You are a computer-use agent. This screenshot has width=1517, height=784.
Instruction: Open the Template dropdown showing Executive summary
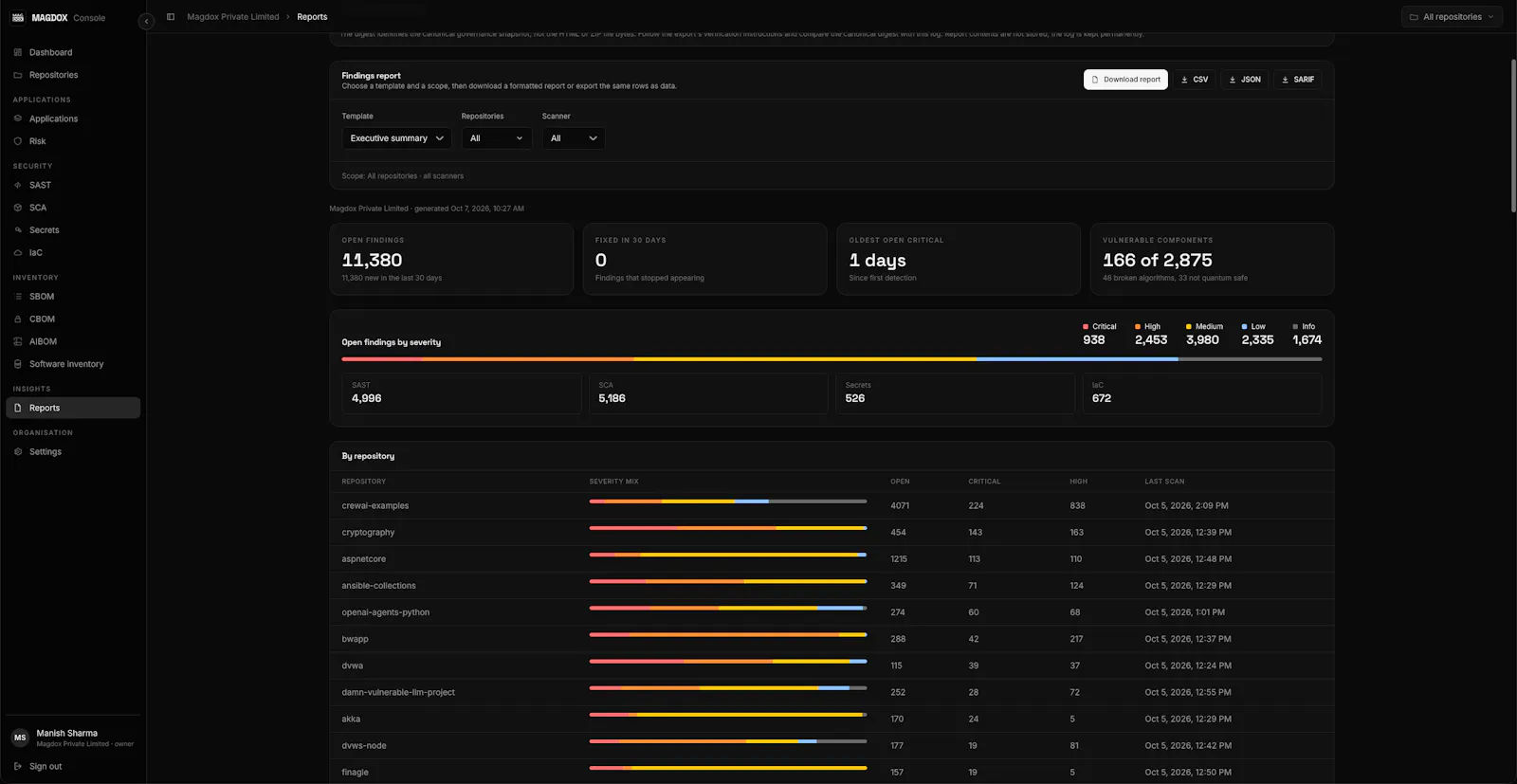point(396,138)
